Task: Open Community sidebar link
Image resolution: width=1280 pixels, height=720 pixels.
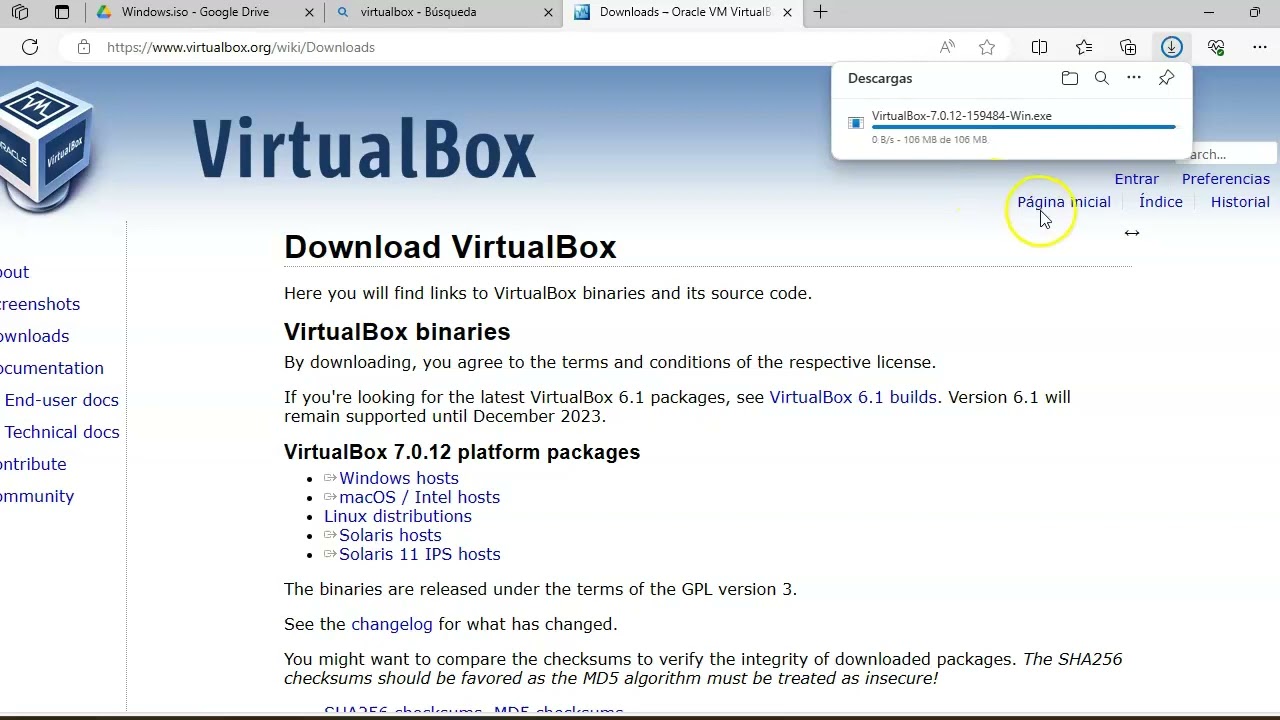Action: (37, 496)
